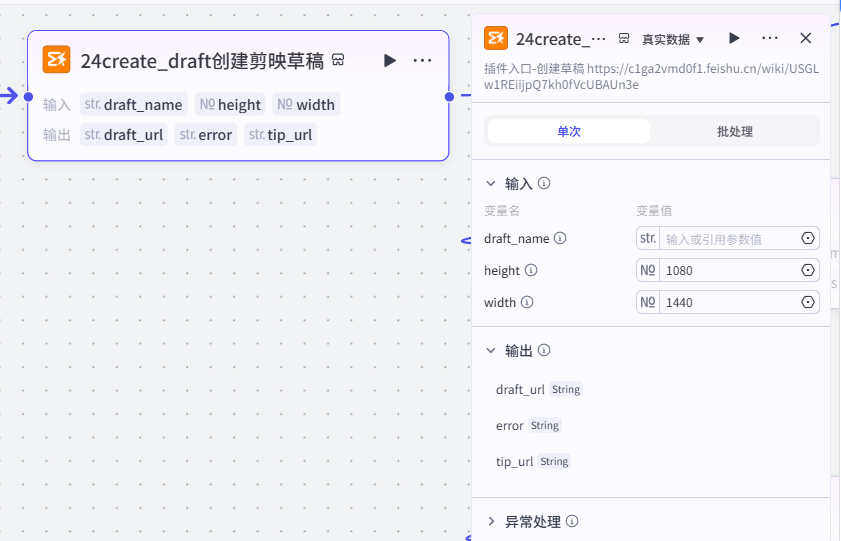Show info for the height variable
The width and height of the screenshot is (841, 541).
531,270
